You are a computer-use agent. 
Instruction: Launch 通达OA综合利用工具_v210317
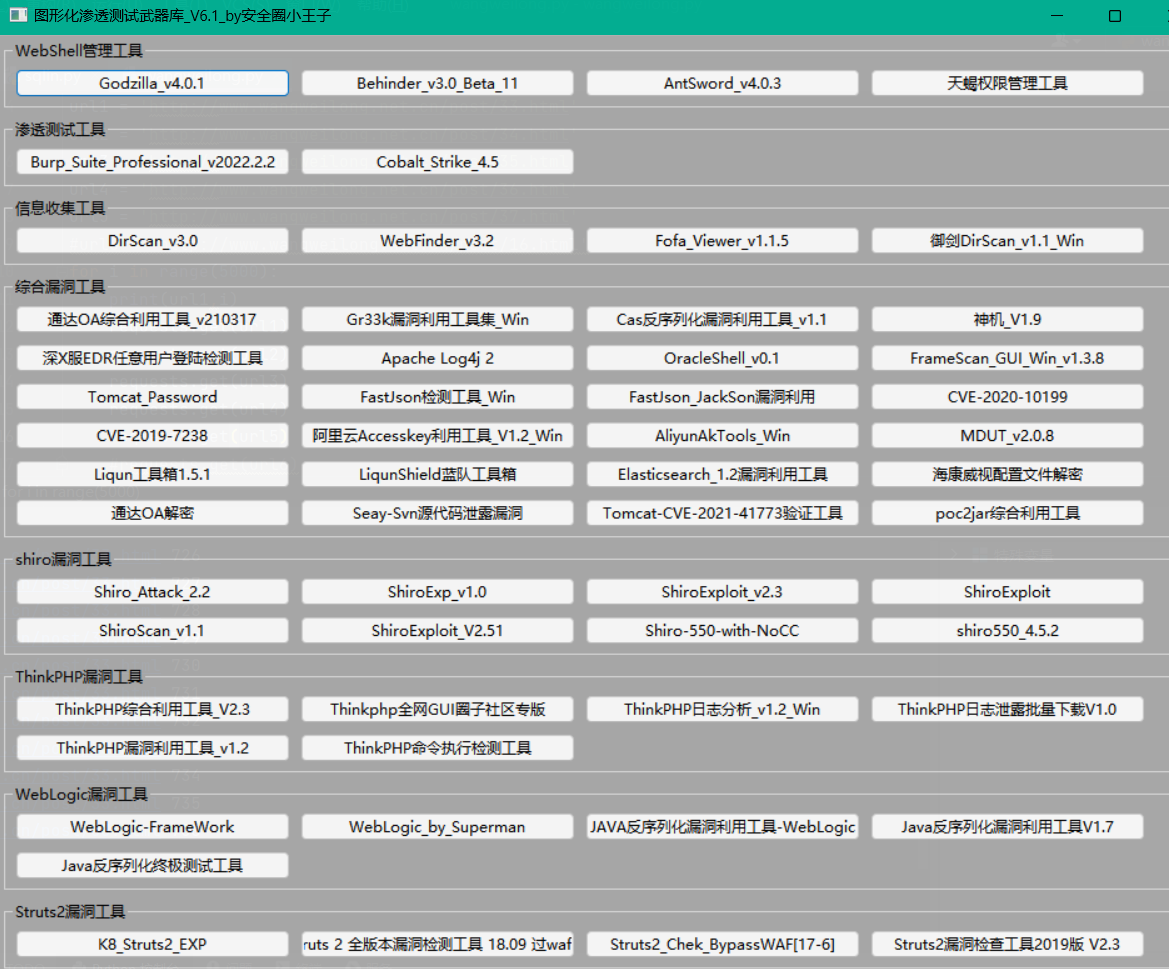[152, 319]
